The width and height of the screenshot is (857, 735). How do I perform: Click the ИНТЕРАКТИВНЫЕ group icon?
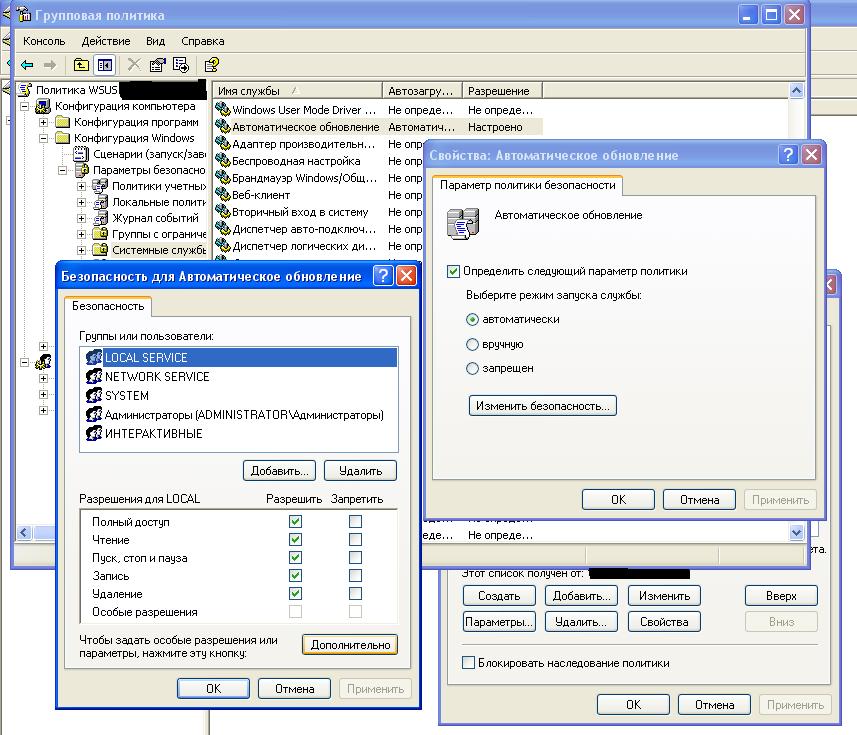(x=94, y=433)
